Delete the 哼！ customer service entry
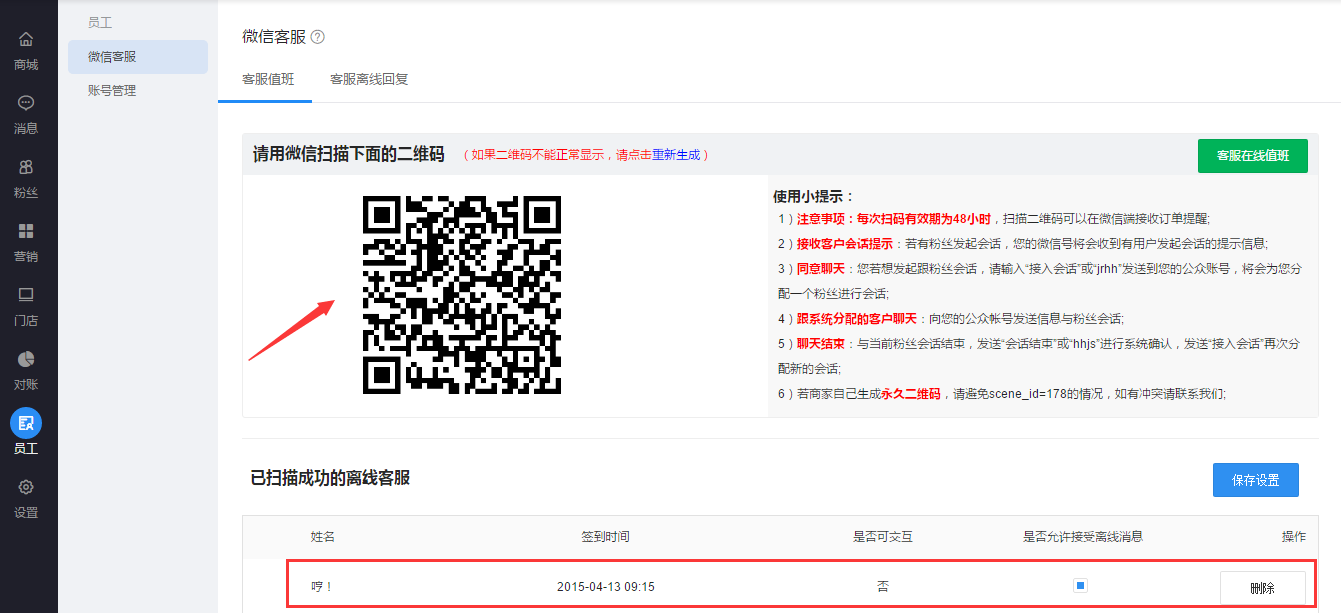The height and width of the screenshot is (613, 1341). [x=1262, y=588]
